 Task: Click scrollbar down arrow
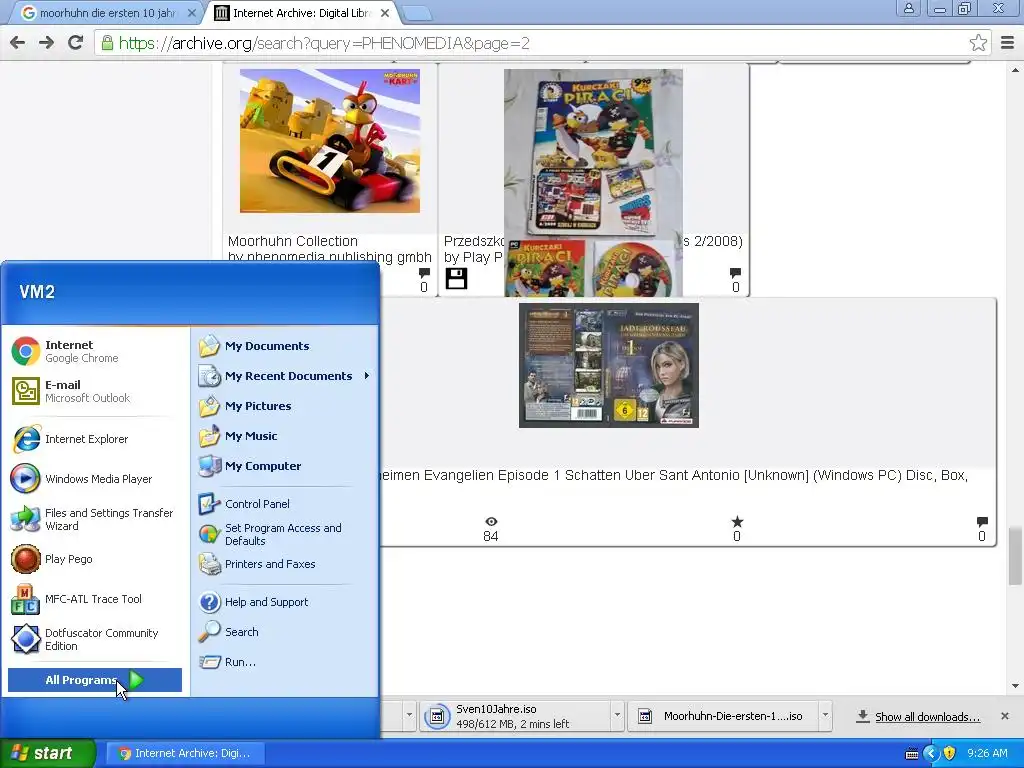(1015, 686)
